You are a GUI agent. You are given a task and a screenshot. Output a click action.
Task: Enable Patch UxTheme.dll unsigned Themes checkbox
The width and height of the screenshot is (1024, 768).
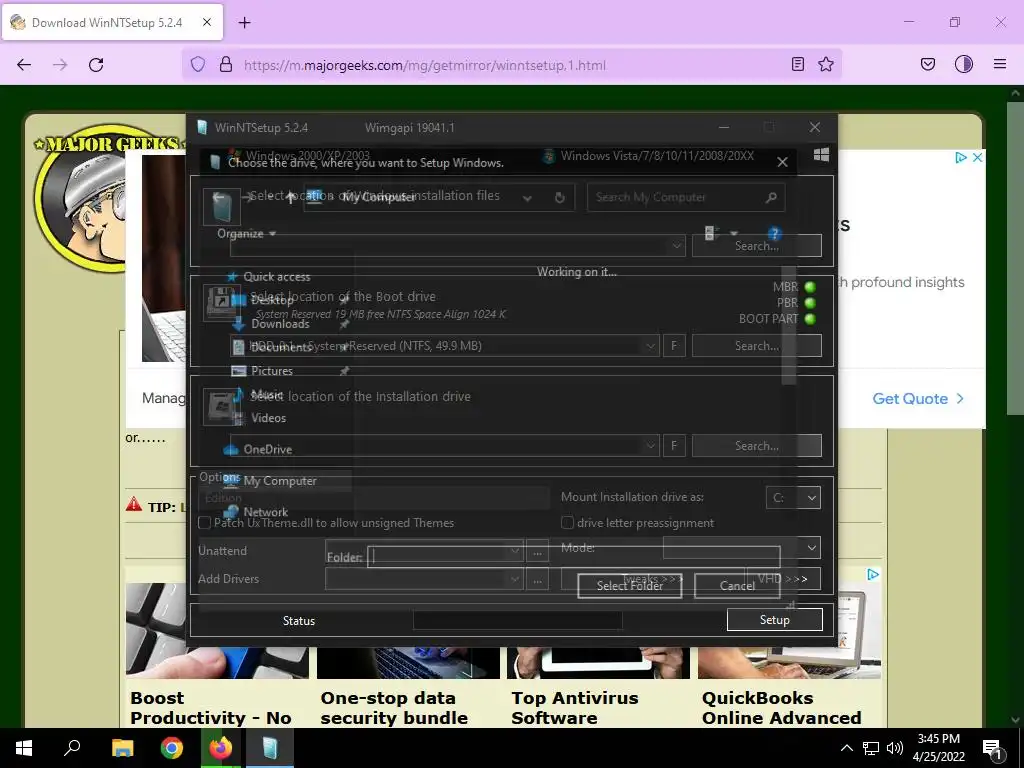pos(204,522)
